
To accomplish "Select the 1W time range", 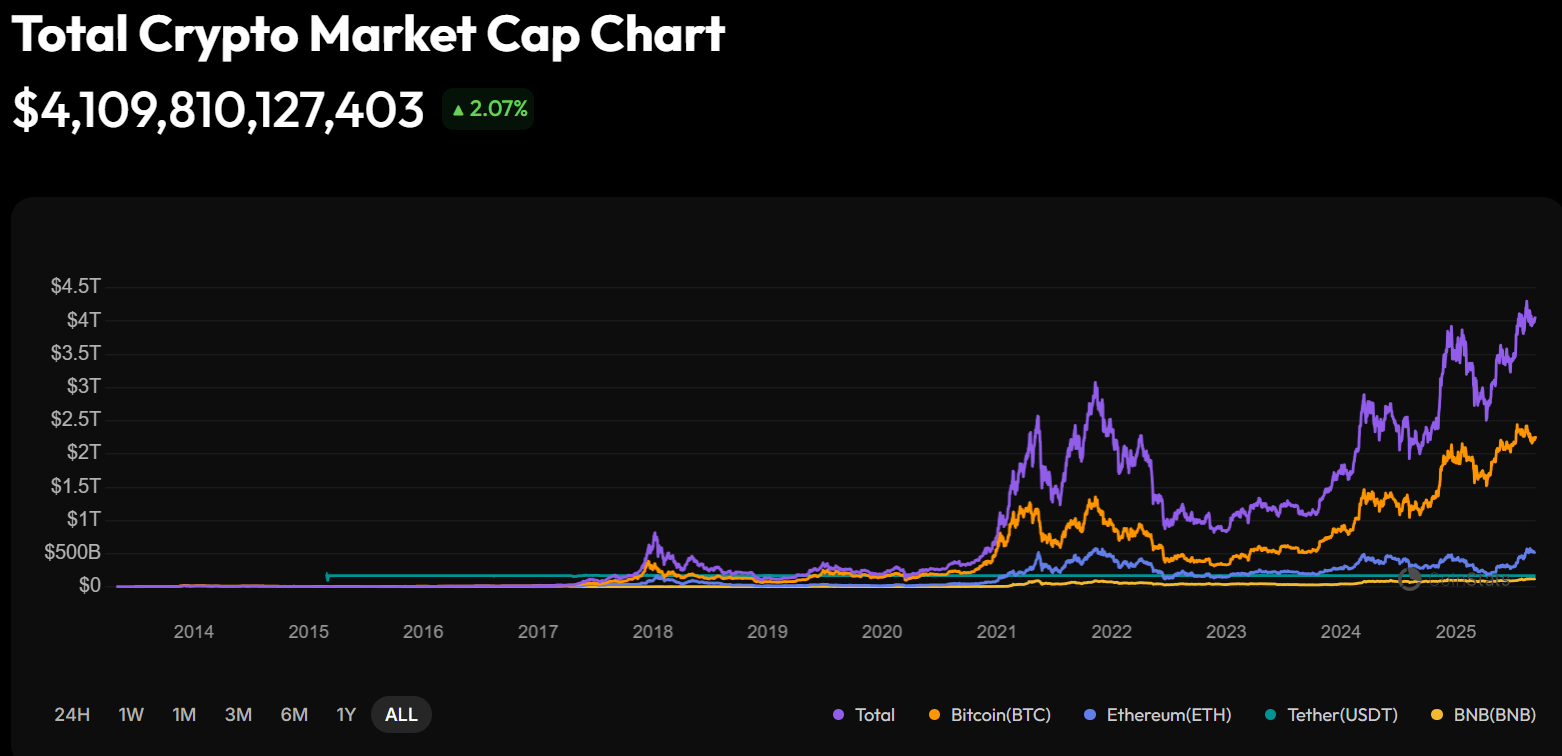I will tap(131, 715).
